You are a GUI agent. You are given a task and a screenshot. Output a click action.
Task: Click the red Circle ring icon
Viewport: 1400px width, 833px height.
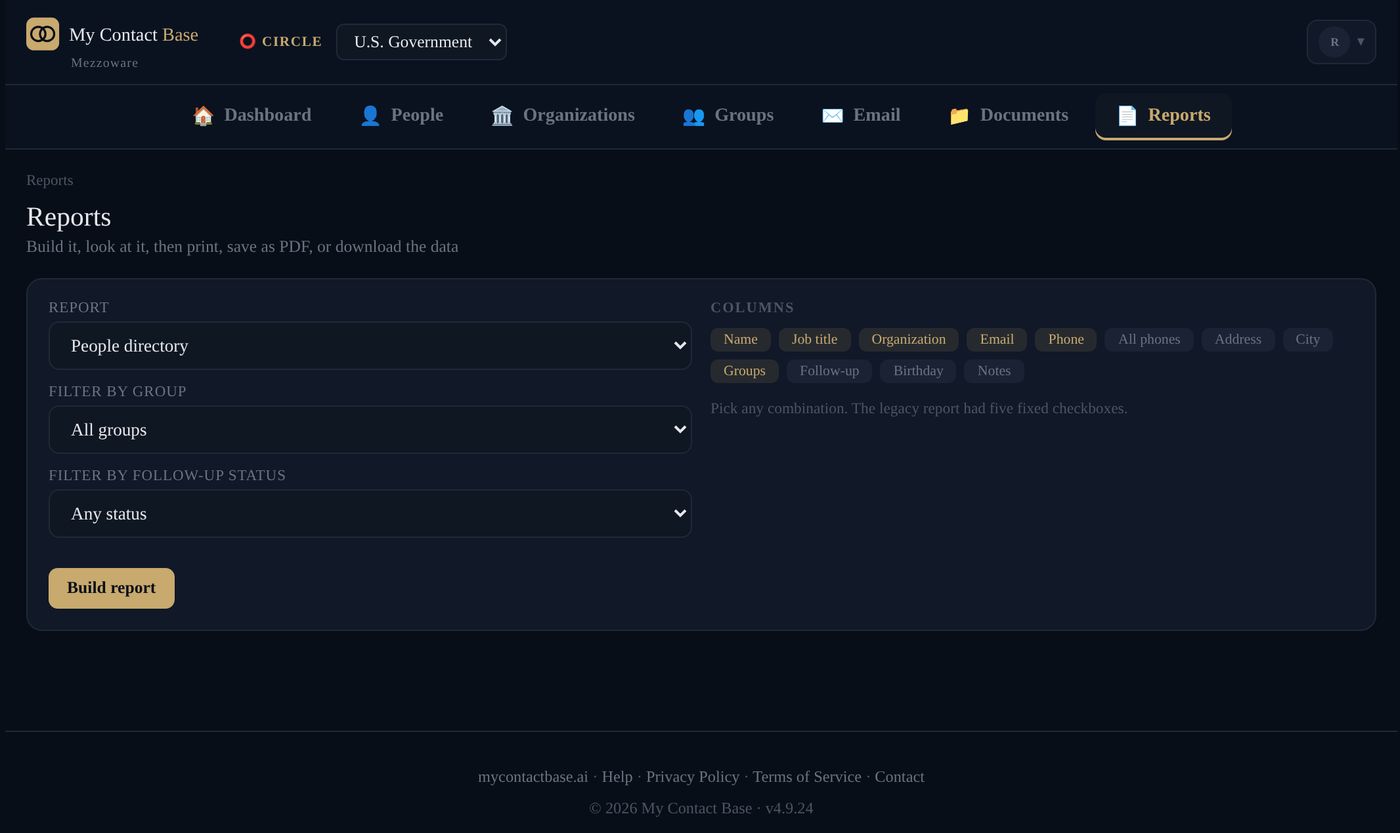pos(248,42)
